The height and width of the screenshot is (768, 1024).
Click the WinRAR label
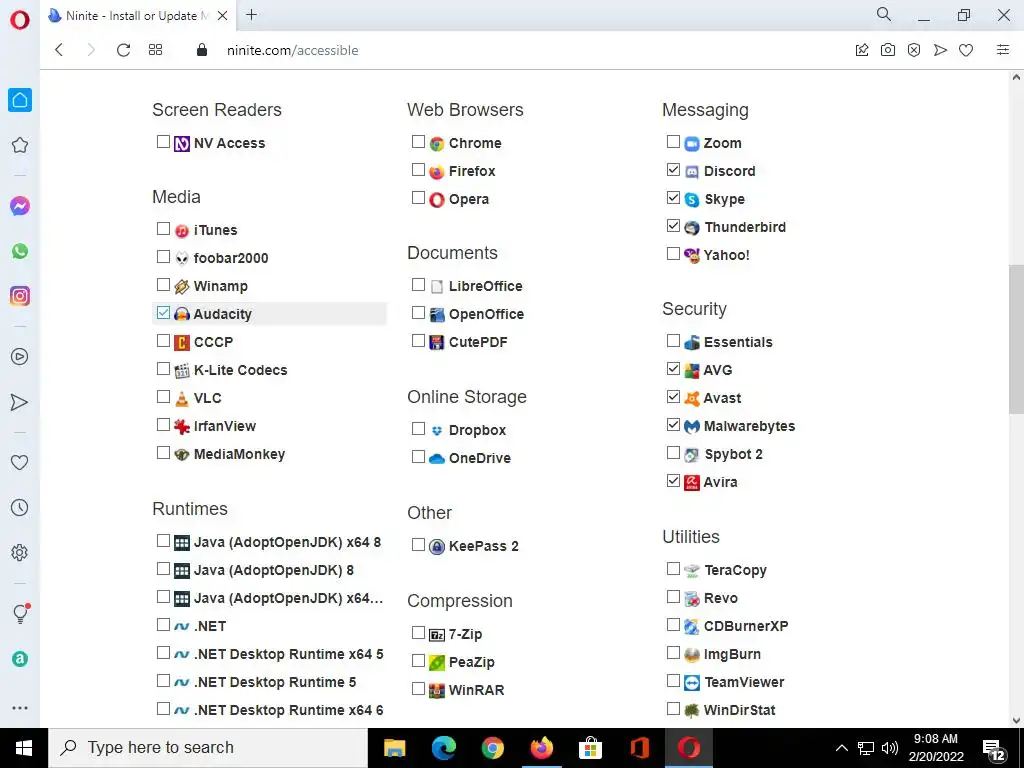(476, 690)
